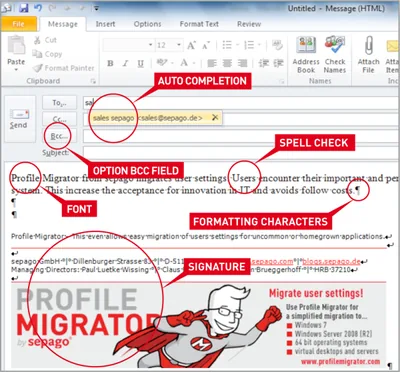Screen dimensions: 400x372
Task: Delete the autocomplete suggestion with X
Action: 215,117
